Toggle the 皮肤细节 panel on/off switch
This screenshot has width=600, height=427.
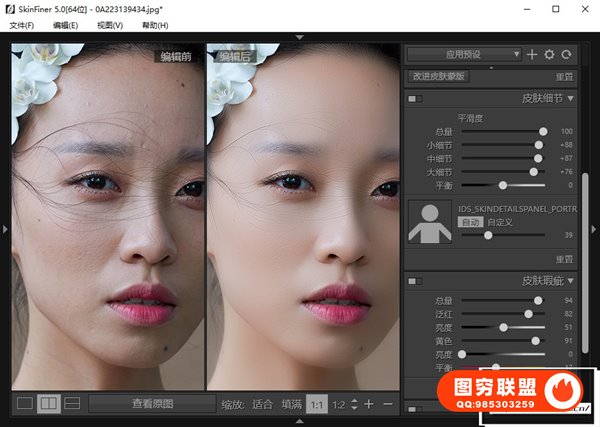[415, 99]
